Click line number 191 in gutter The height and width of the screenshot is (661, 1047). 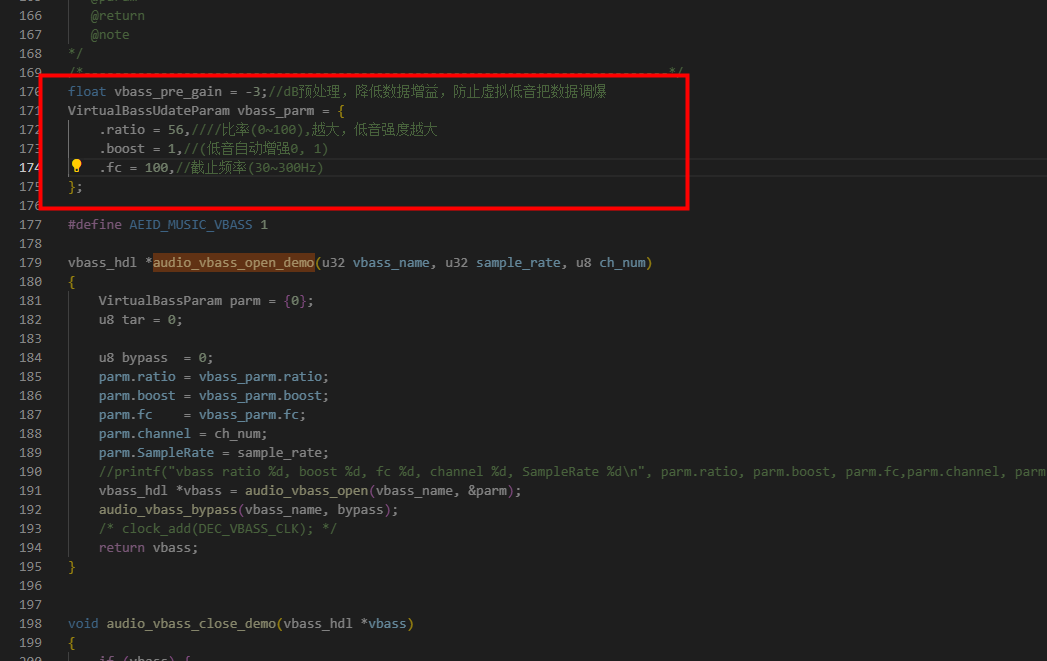[x=30, y=491]
